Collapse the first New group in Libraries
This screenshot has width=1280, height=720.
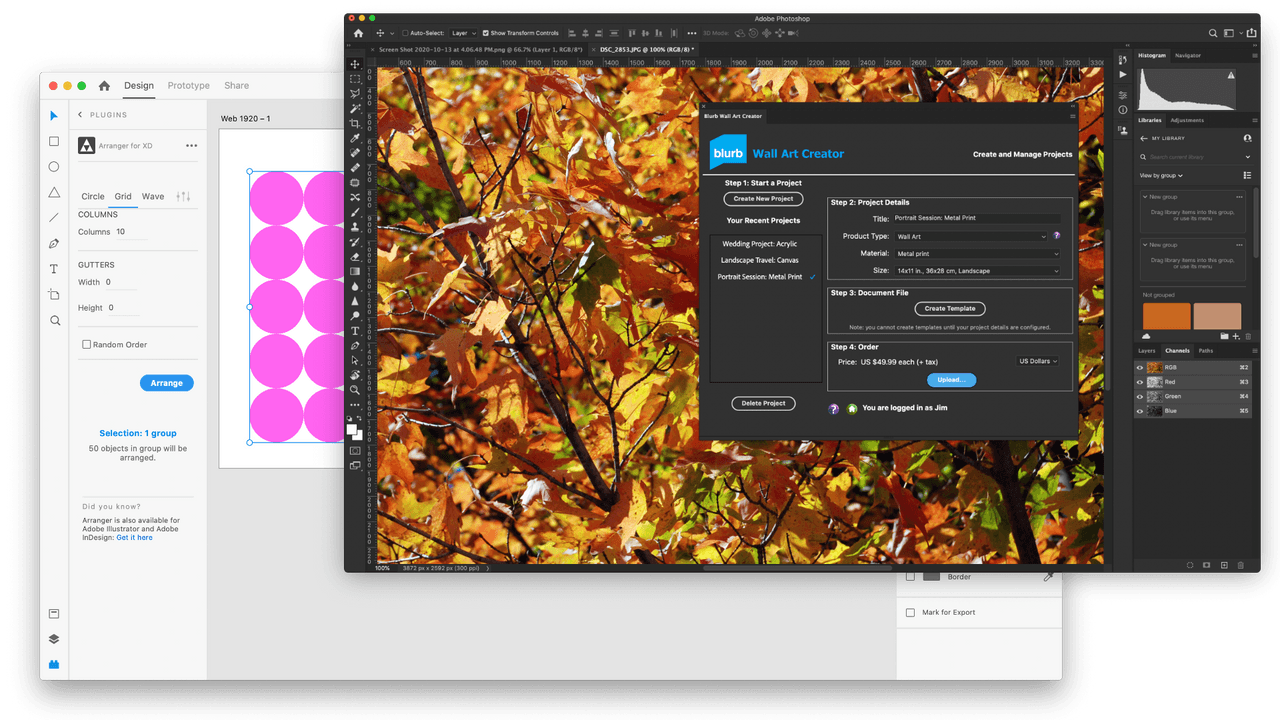coord(1145,197)
